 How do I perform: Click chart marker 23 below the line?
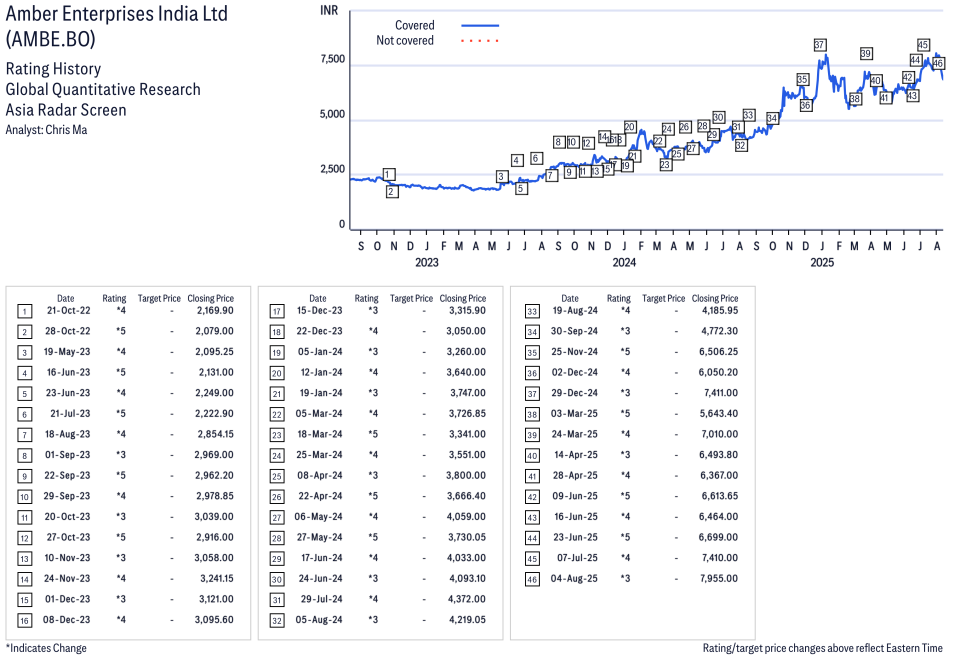point(666,165)
